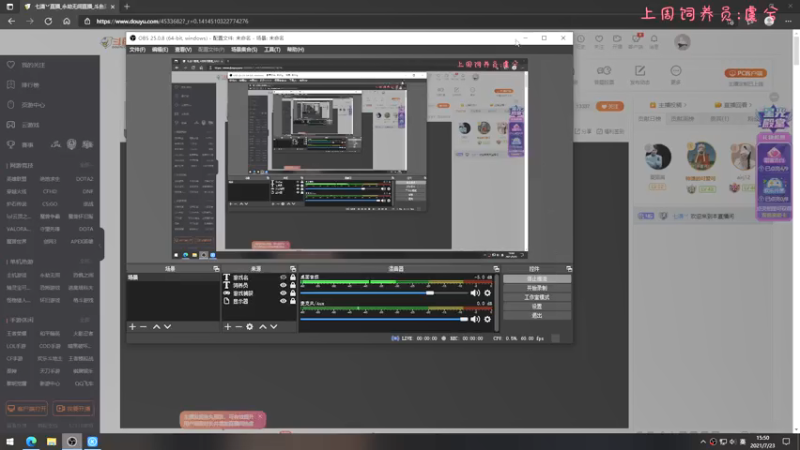This screenshot has height=450, width=800.
Task: Click orange 关注 follow button on Douyu
Action: click(x=610, y=106)
